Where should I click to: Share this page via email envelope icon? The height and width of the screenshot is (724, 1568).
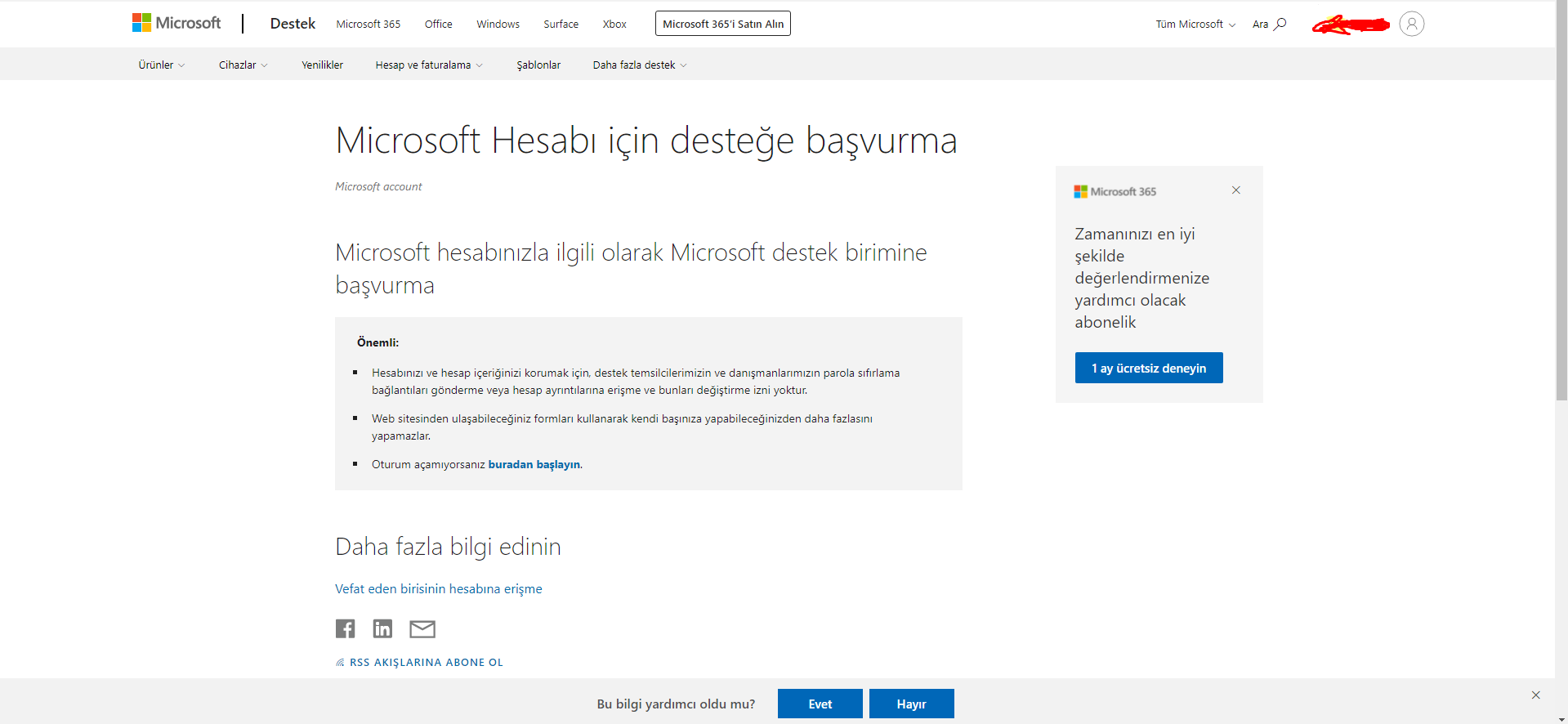point(422,628)
